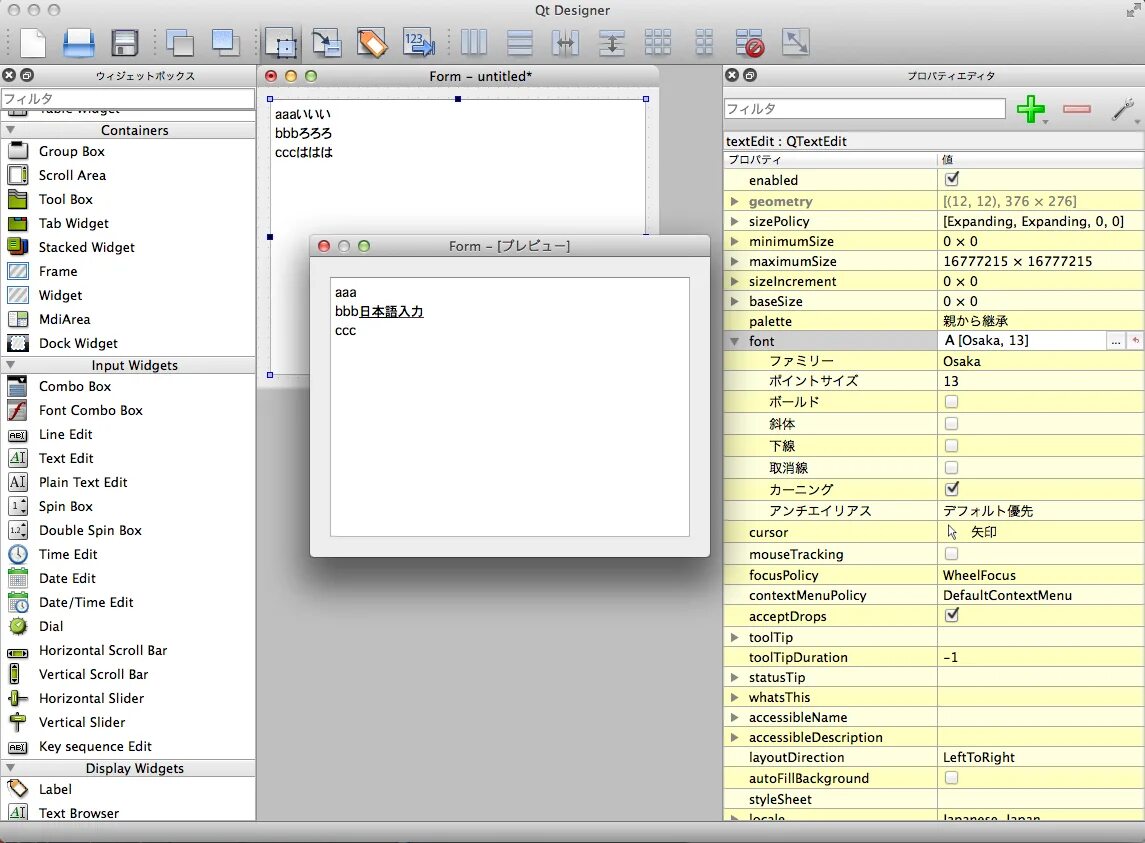The image size is (1145, 843).
Task: Open the wrench configure property editor icon
Action: [1122, 110]
